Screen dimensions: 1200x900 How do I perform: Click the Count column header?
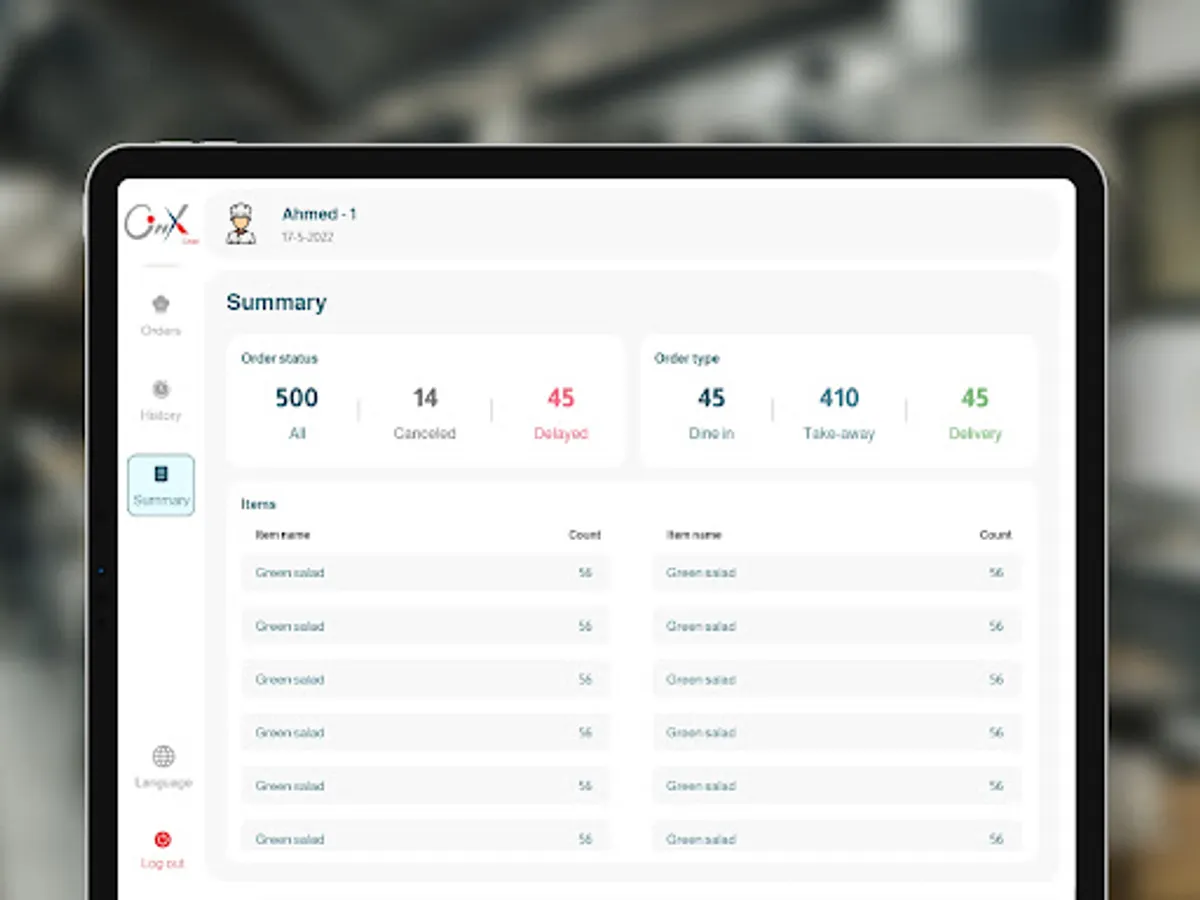tap(585, 535)
